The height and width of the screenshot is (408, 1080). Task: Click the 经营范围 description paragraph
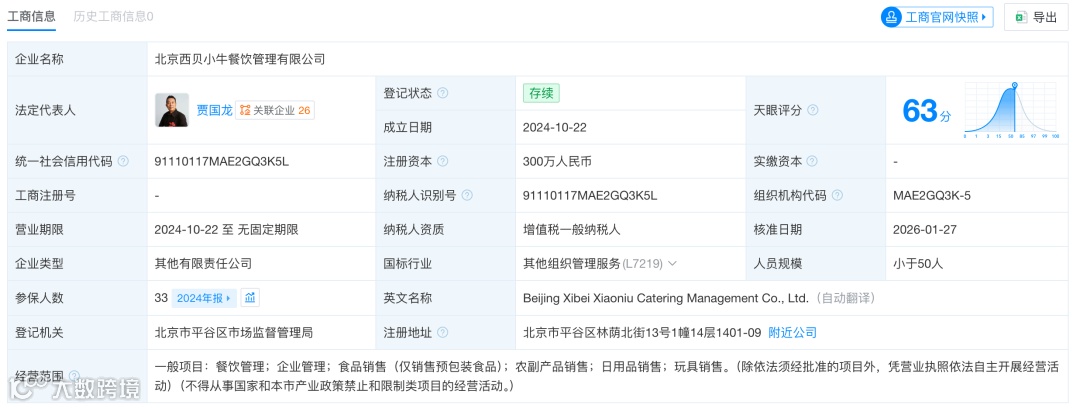(x=607, y=376)
